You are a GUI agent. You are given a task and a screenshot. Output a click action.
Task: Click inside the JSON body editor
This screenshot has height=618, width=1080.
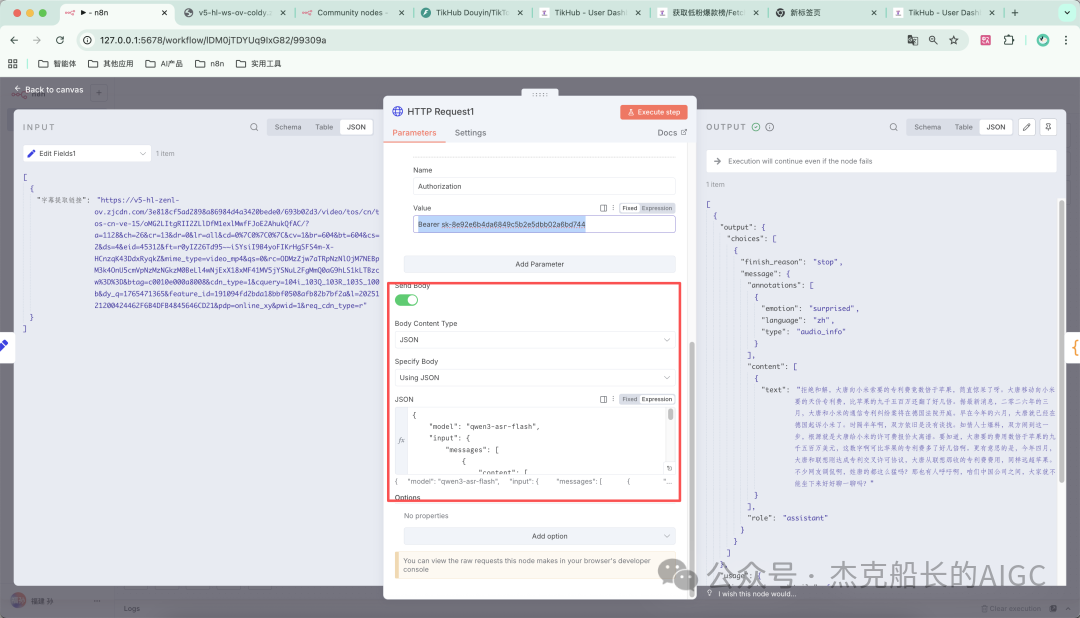click(536, 441)
